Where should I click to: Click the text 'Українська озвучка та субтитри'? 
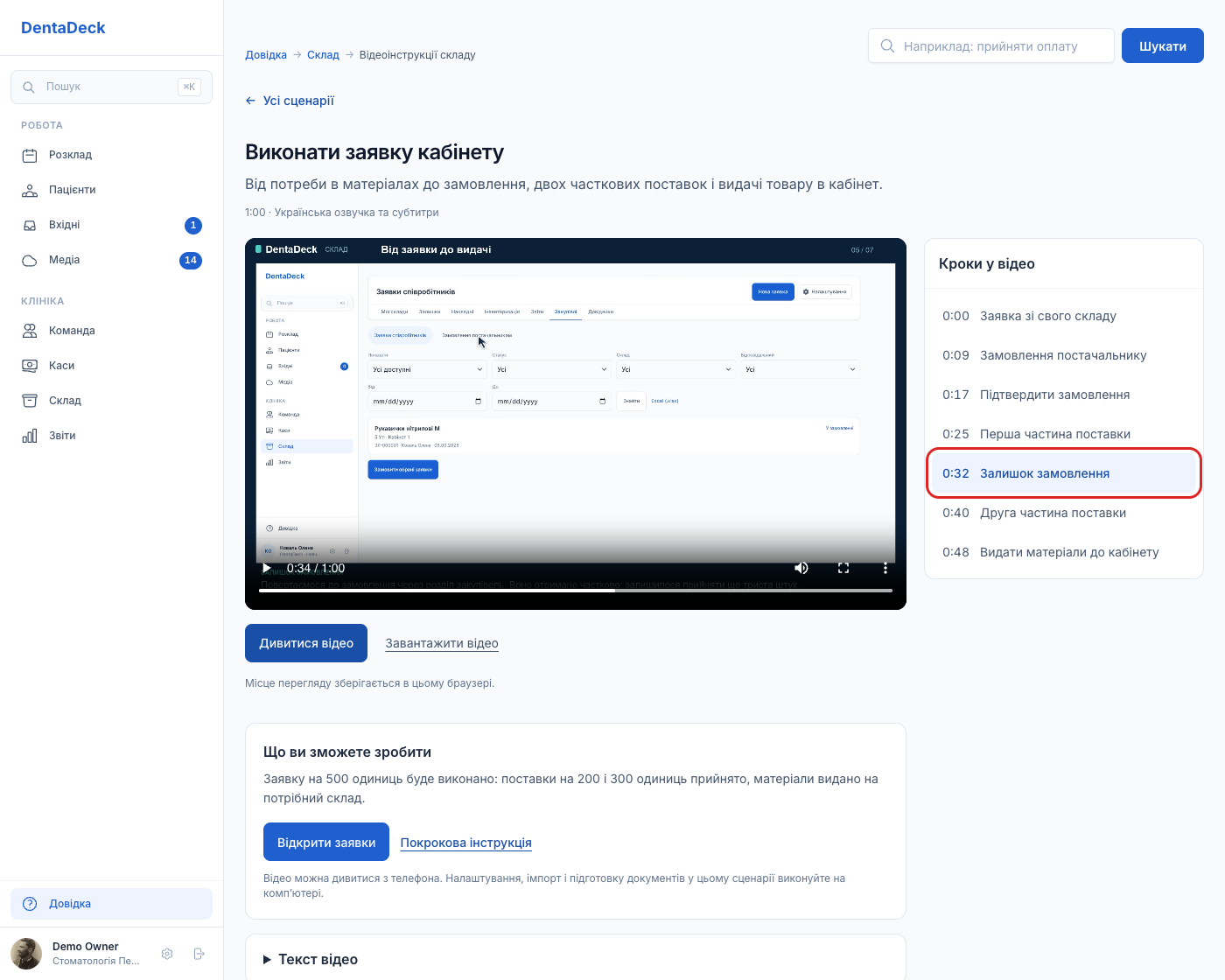357,213
